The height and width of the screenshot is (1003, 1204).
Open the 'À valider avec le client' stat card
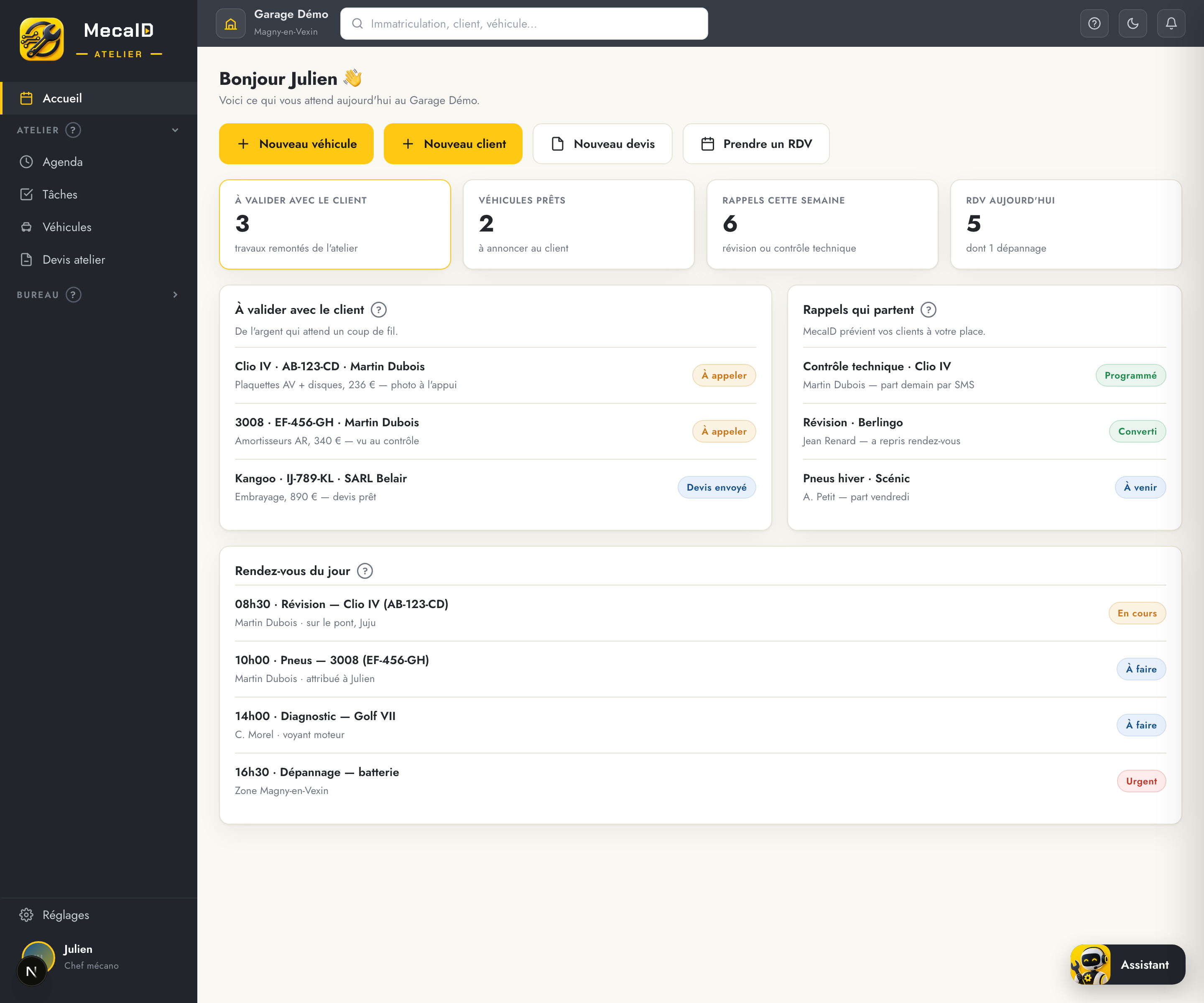(335, 225)
